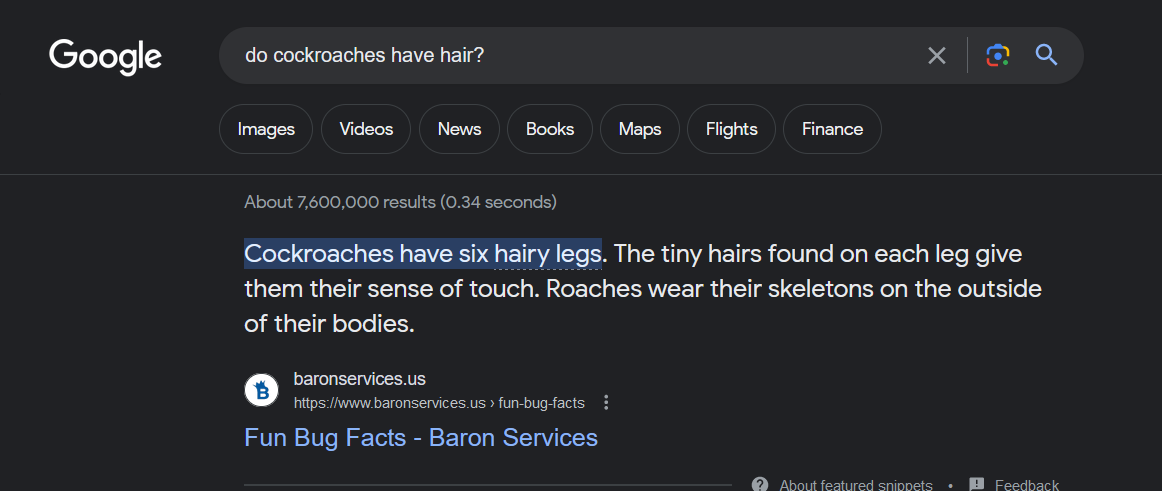Click the Google logo

(105, 56)
